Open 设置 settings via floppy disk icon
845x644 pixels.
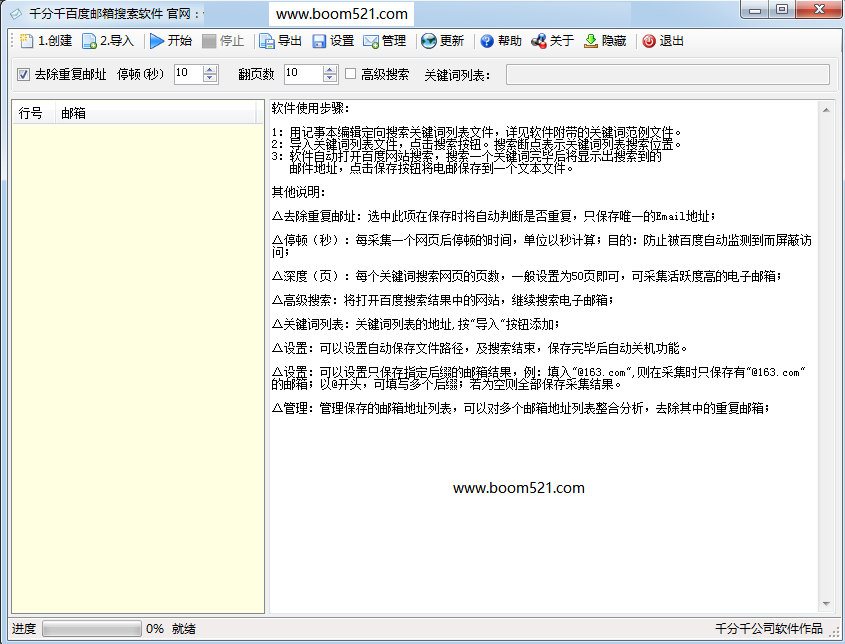319,41
